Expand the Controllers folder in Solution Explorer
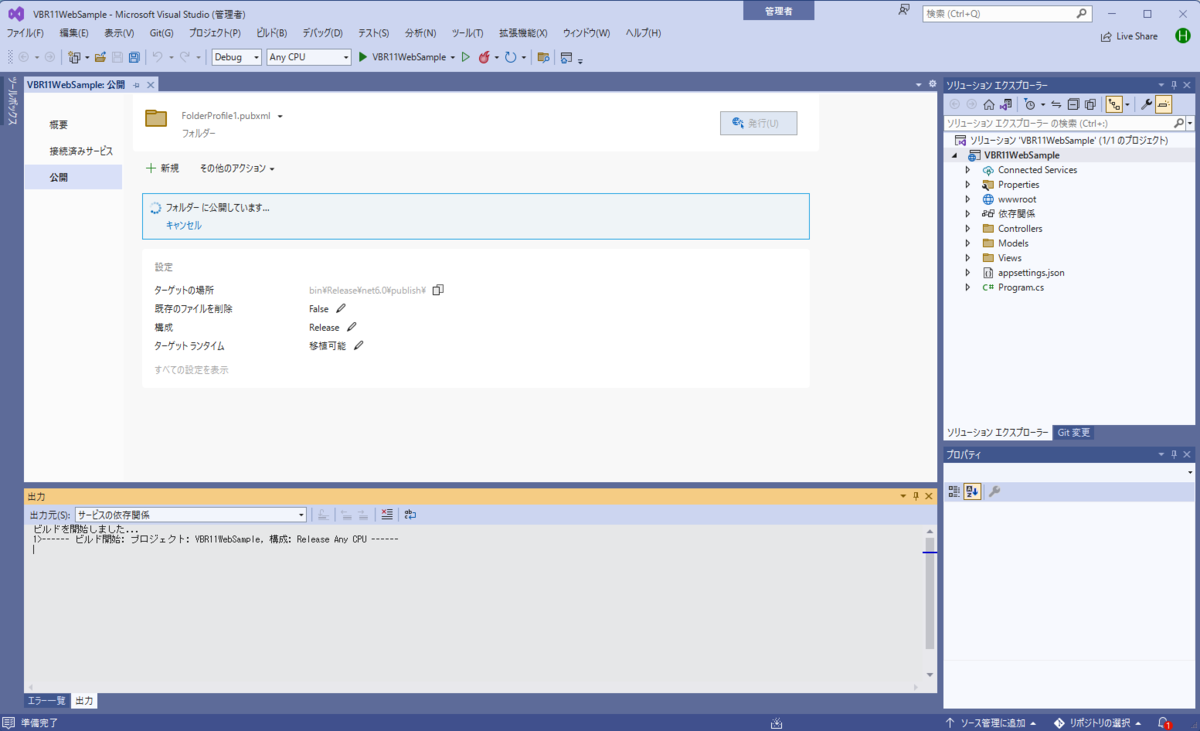1200x731 pixels. [x=965, y=228]
